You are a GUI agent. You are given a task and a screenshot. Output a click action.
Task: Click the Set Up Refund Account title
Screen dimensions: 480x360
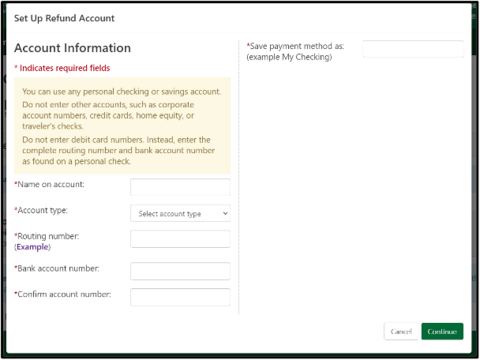(x=64, y=18)
